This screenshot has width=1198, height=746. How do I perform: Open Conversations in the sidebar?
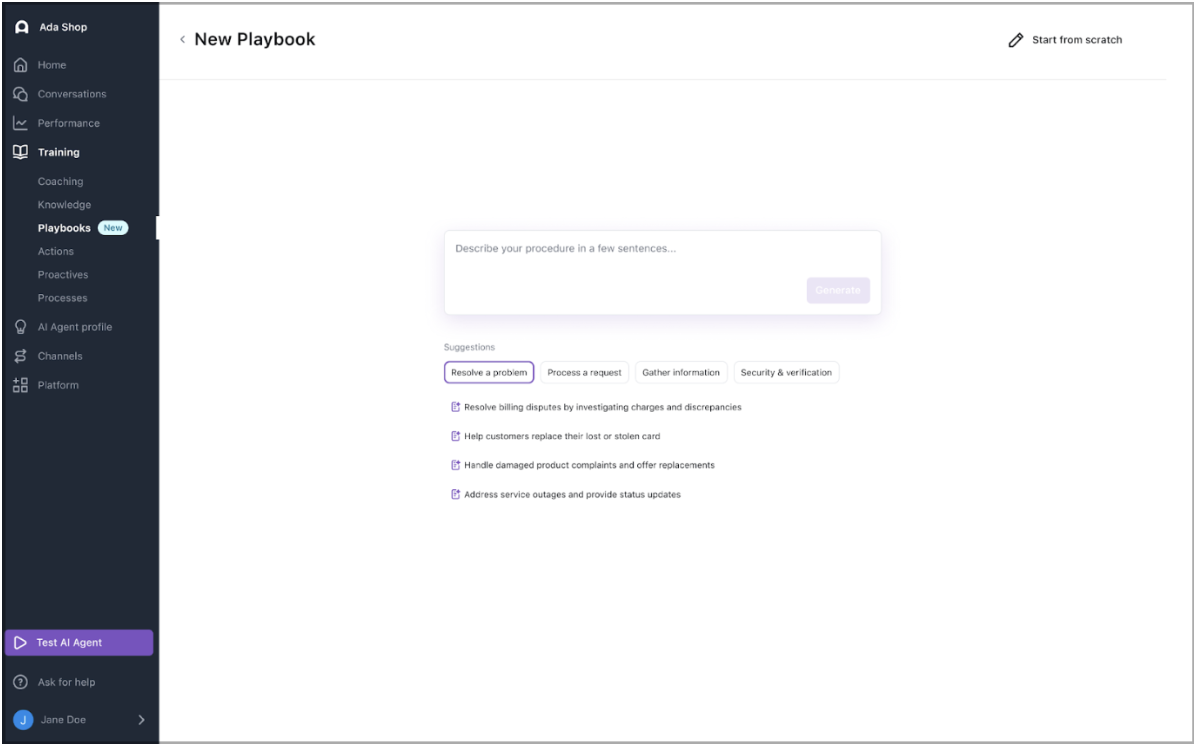[72, 94]
